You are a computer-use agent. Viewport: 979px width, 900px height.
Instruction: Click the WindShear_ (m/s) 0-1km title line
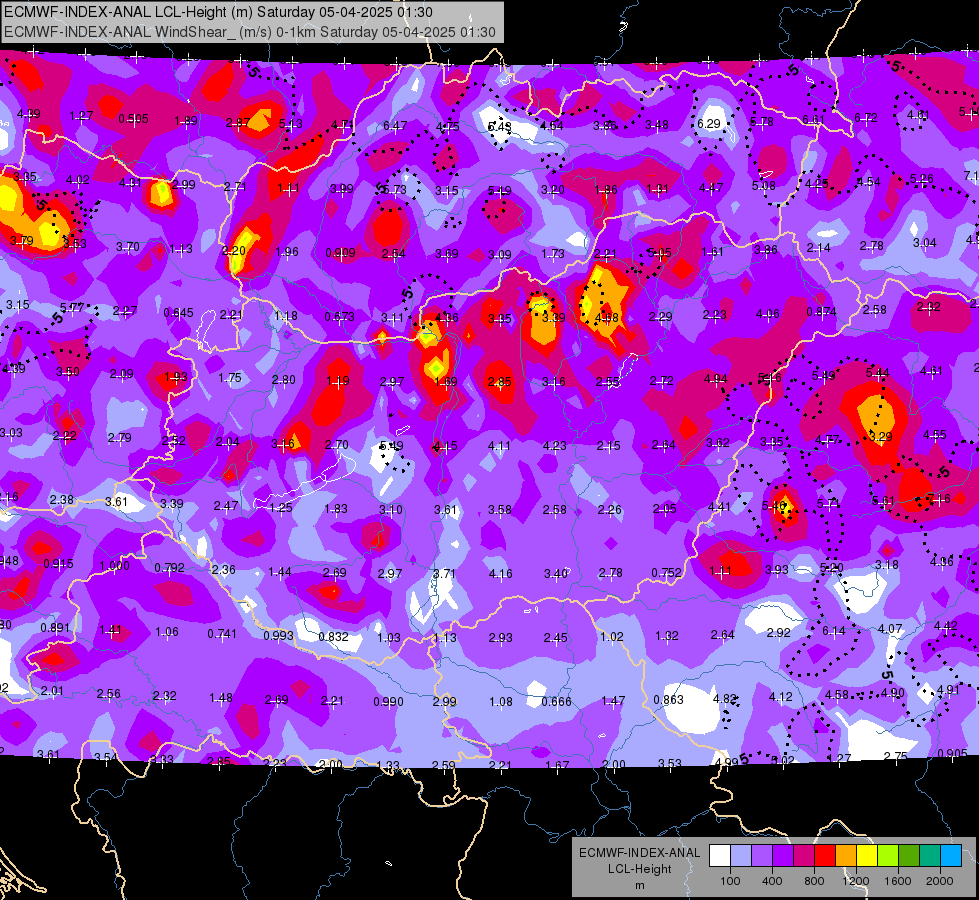250,32
